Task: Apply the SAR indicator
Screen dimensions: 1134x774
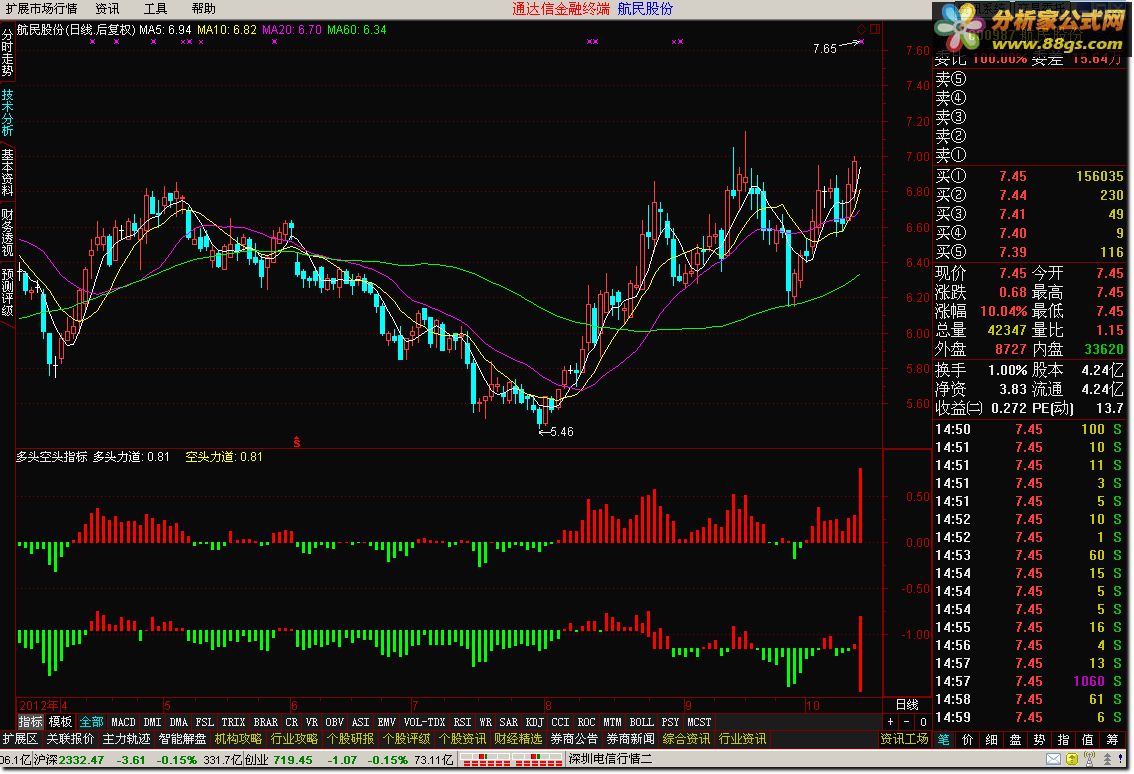Action: pyautogui.click(x=508, y=722)
